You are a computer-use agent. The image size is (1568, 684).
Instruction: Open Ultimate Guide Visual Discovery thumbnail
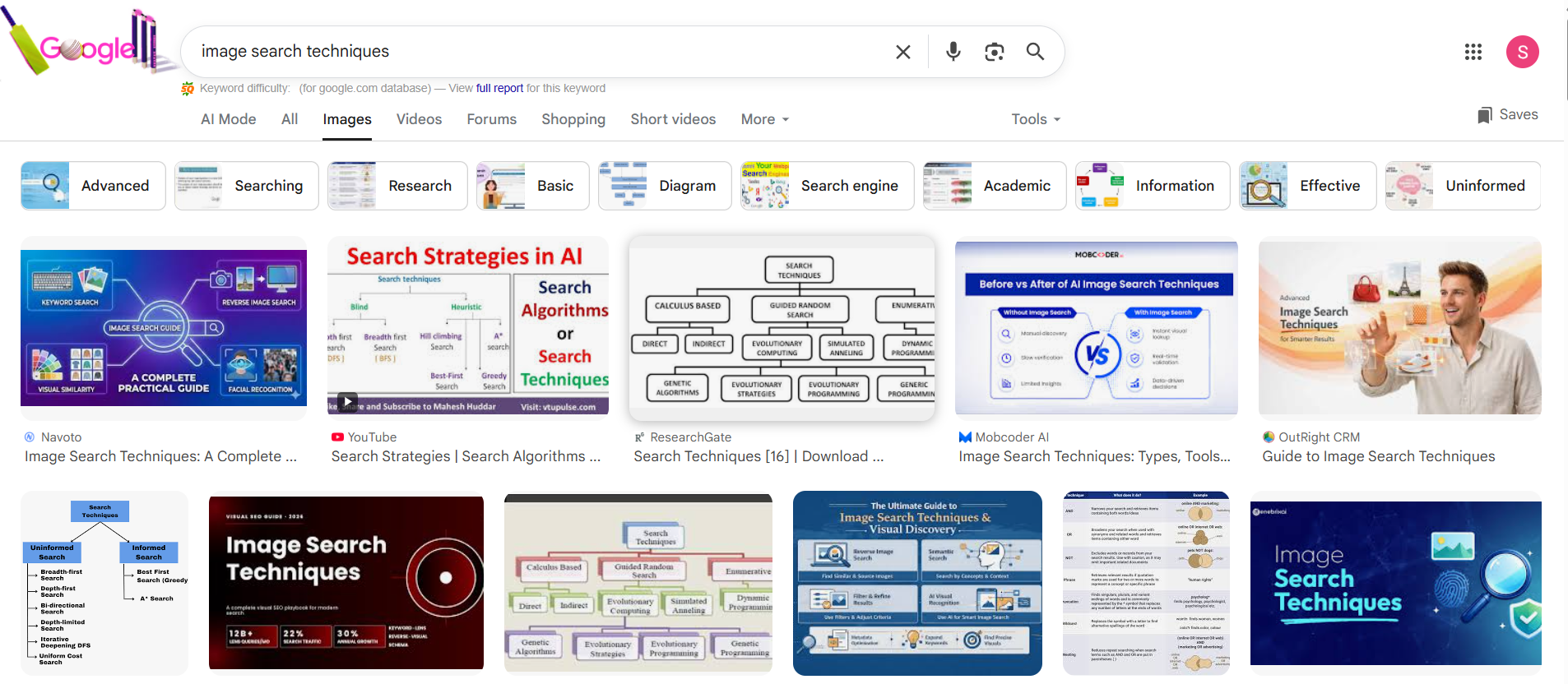917,583
